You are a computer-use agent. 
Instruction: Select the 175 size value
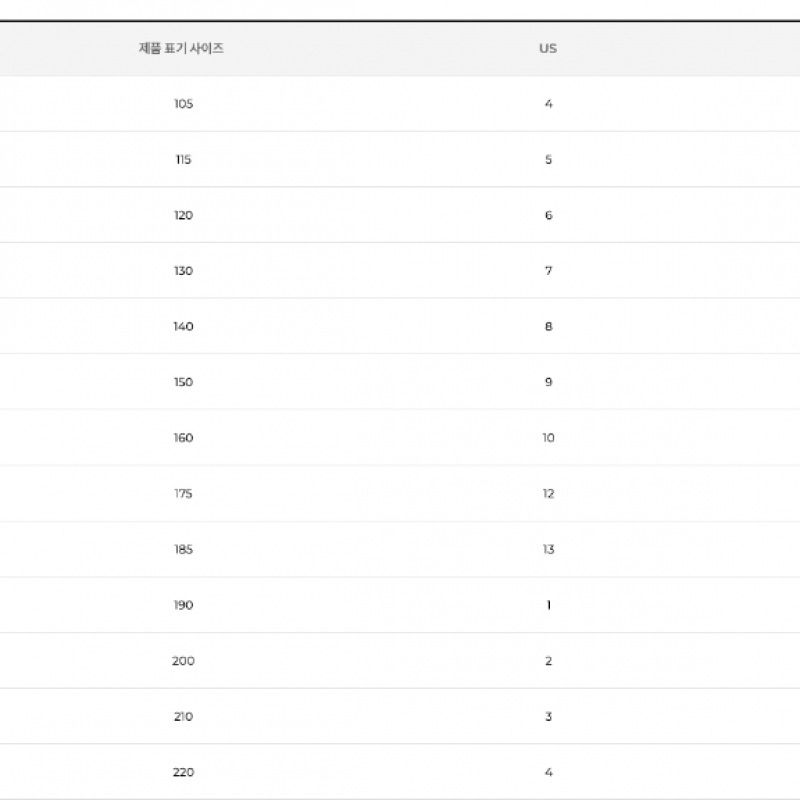tap(183, 494)
